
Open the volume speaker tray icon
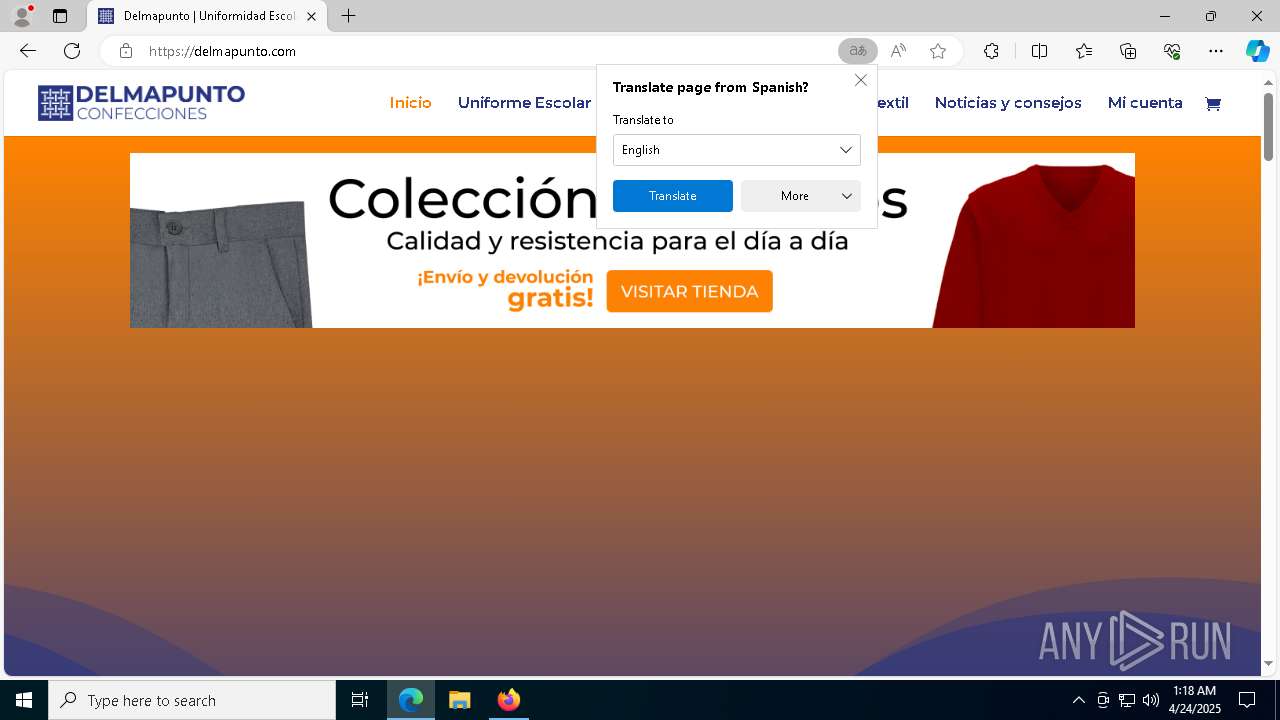pos(1150,700)
